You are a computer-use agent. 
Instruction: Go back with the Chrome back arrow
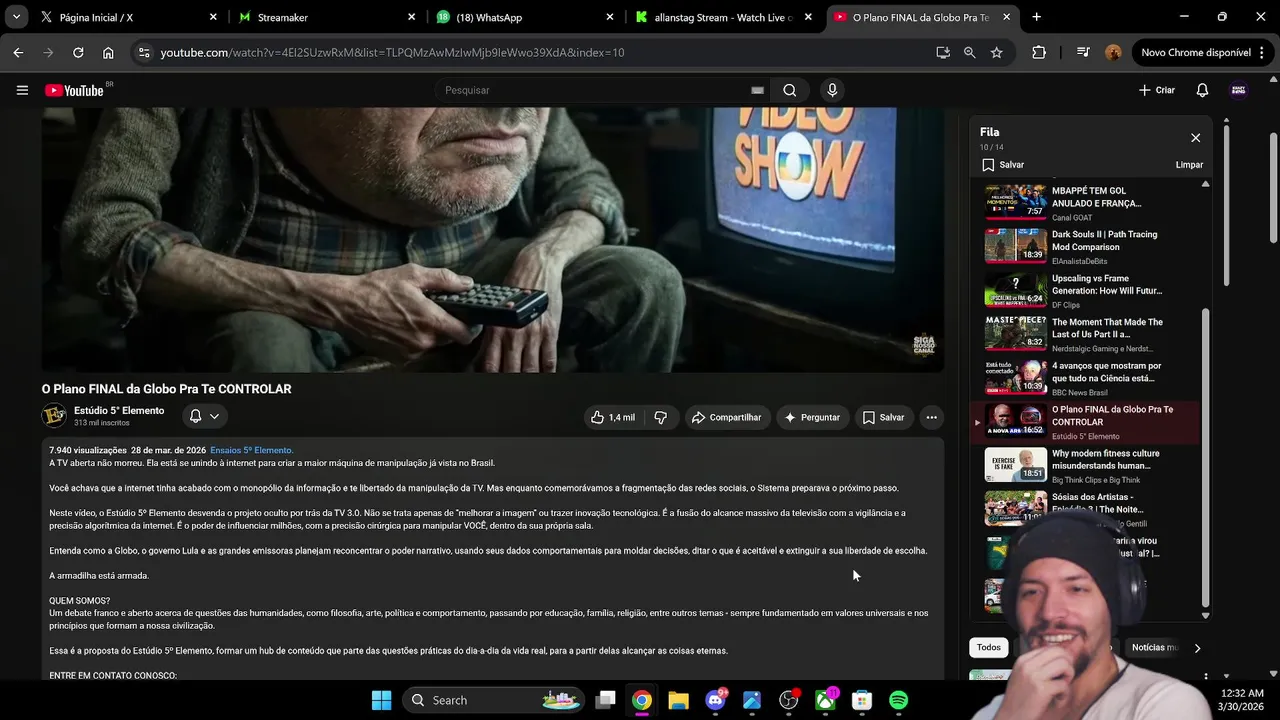point(18,52)
